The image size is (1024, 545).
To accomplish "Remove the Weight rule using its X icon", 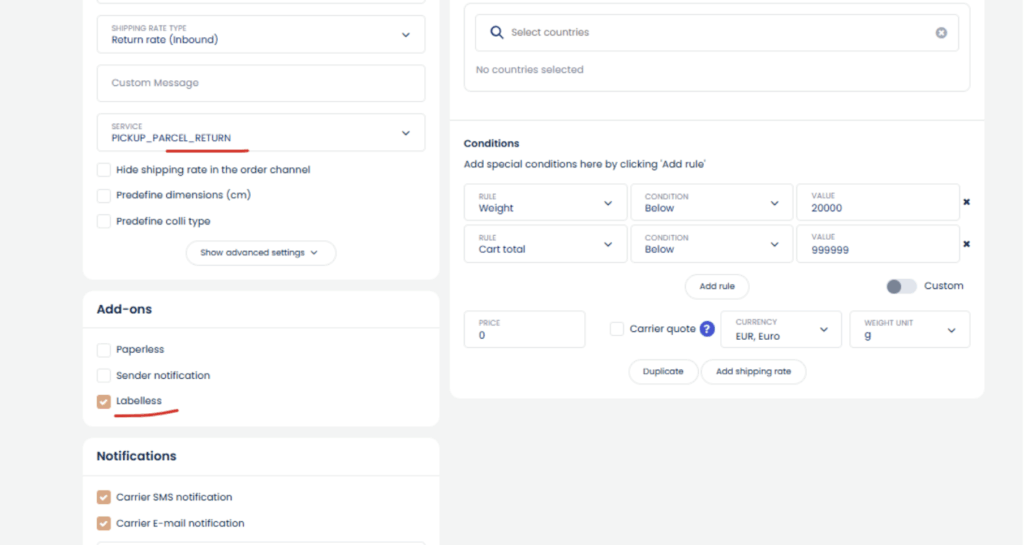I will pyautogui.click(x=966, y=202).
